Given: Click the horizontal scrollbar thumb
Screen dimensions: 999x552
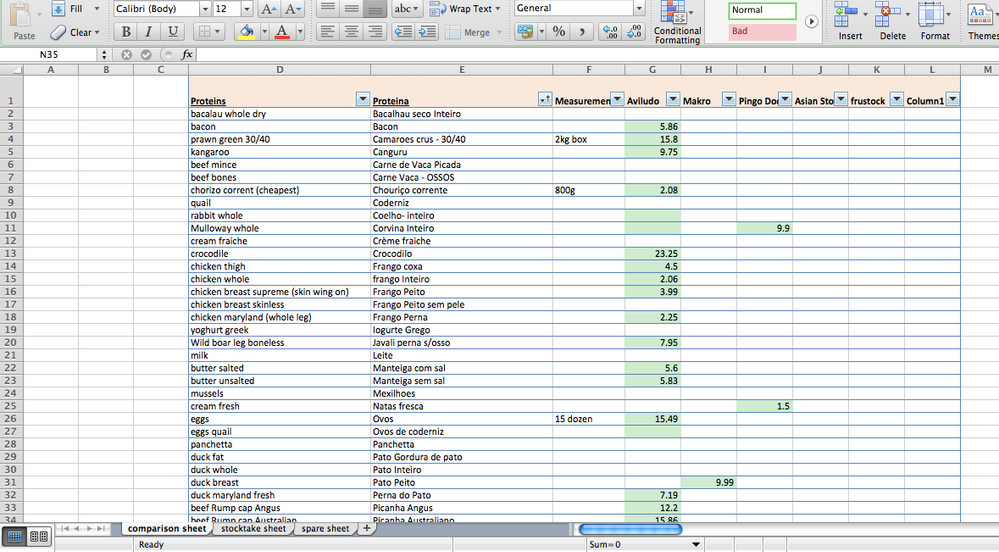Looking at the screenshot, I should tap(630, 529).
